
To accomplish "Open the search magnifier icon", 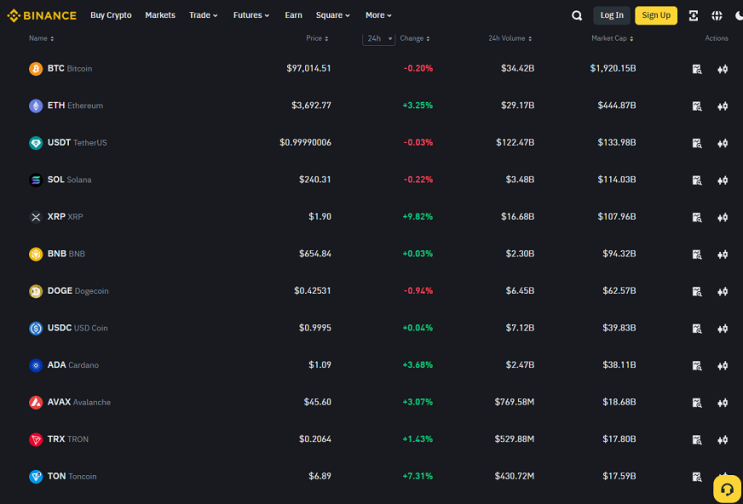I will coord(577,16).
